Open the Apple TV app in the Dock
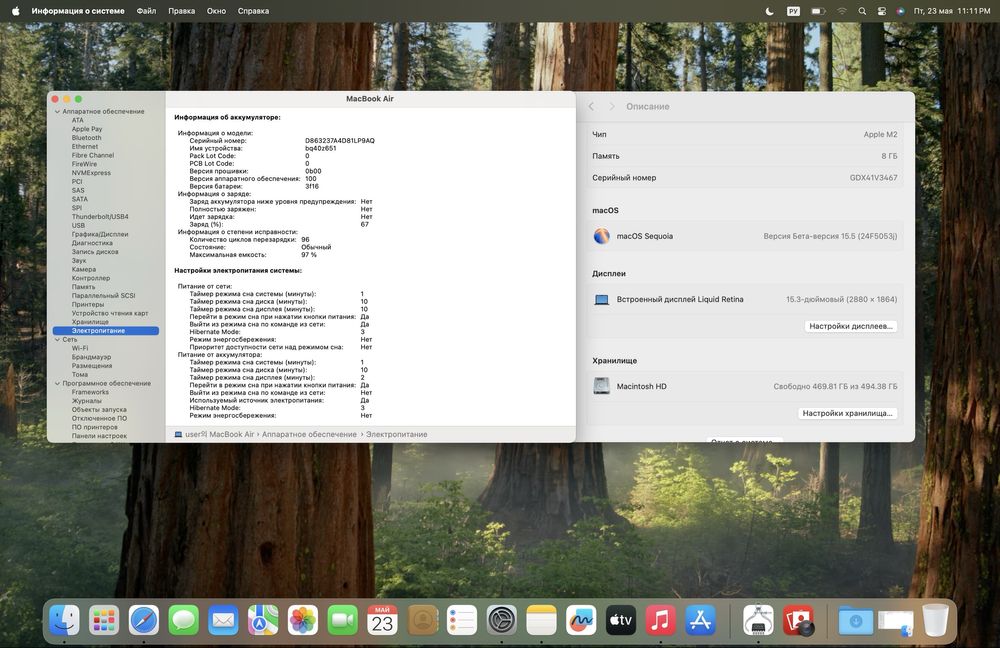Image resolution: width=1000 pixels, height=648 pixels. coord(621,620)
